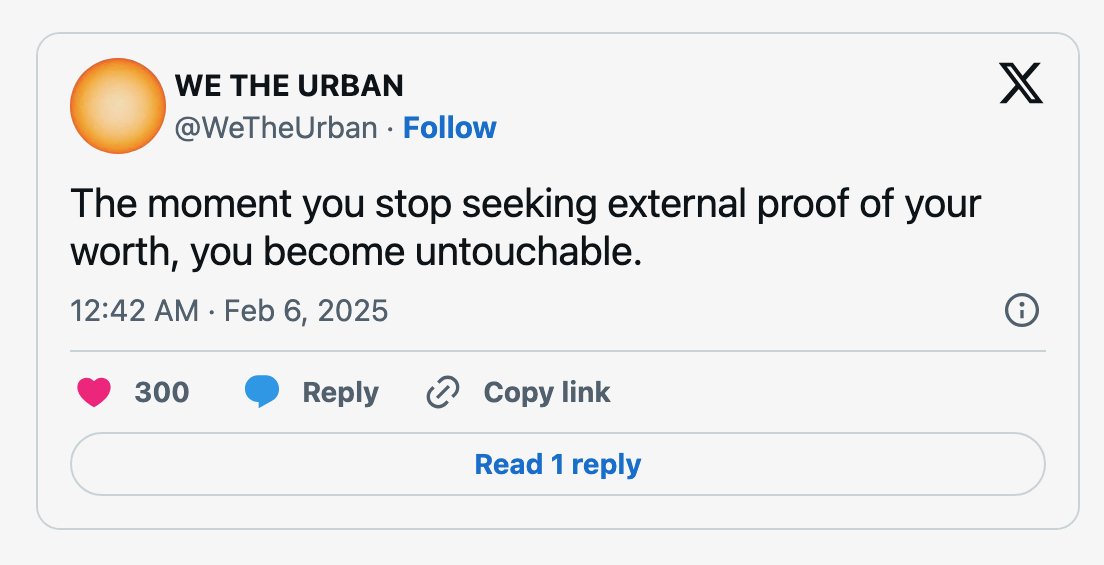Image resolution: width=1104 pixels, height=565 pixels.
Task: Click the chain link icon
Action: pos(443,392)
